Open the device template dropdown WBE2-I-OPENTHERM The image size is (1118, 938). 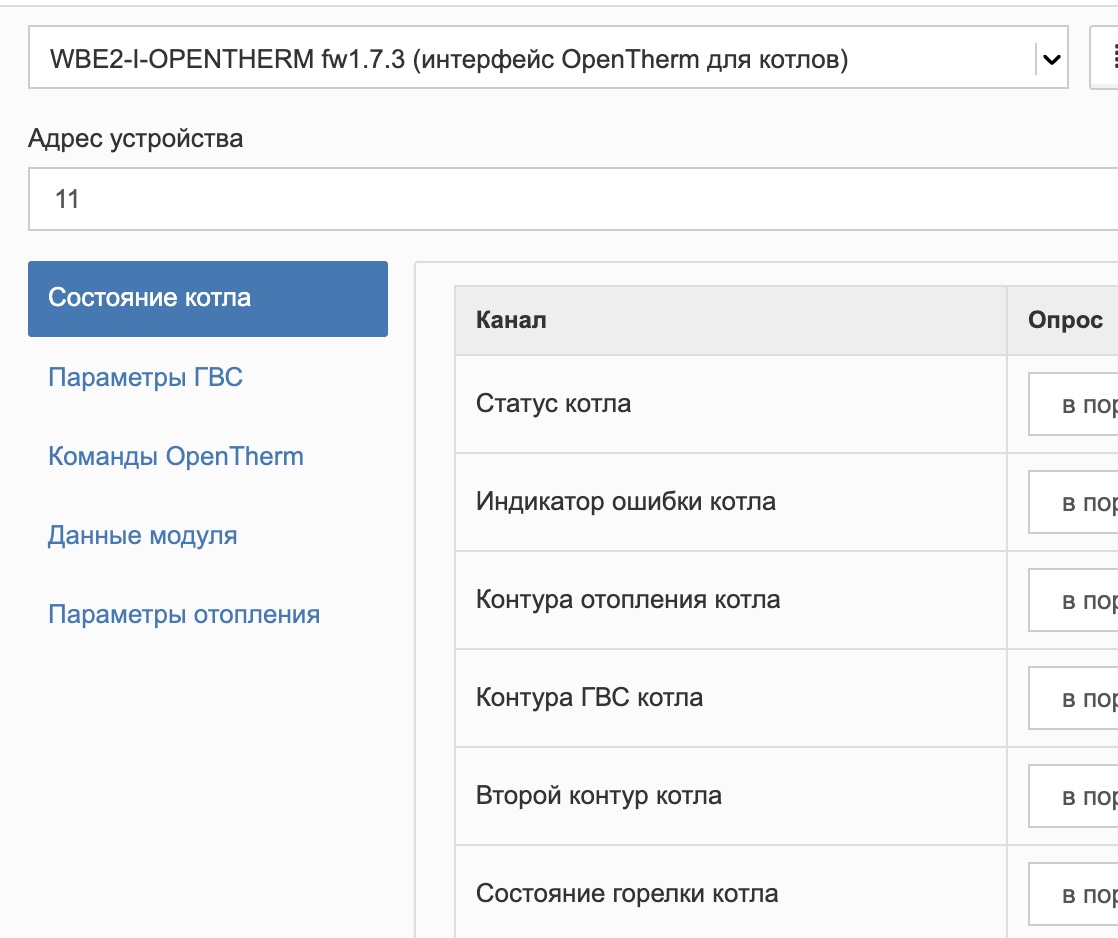click(548, 58)
